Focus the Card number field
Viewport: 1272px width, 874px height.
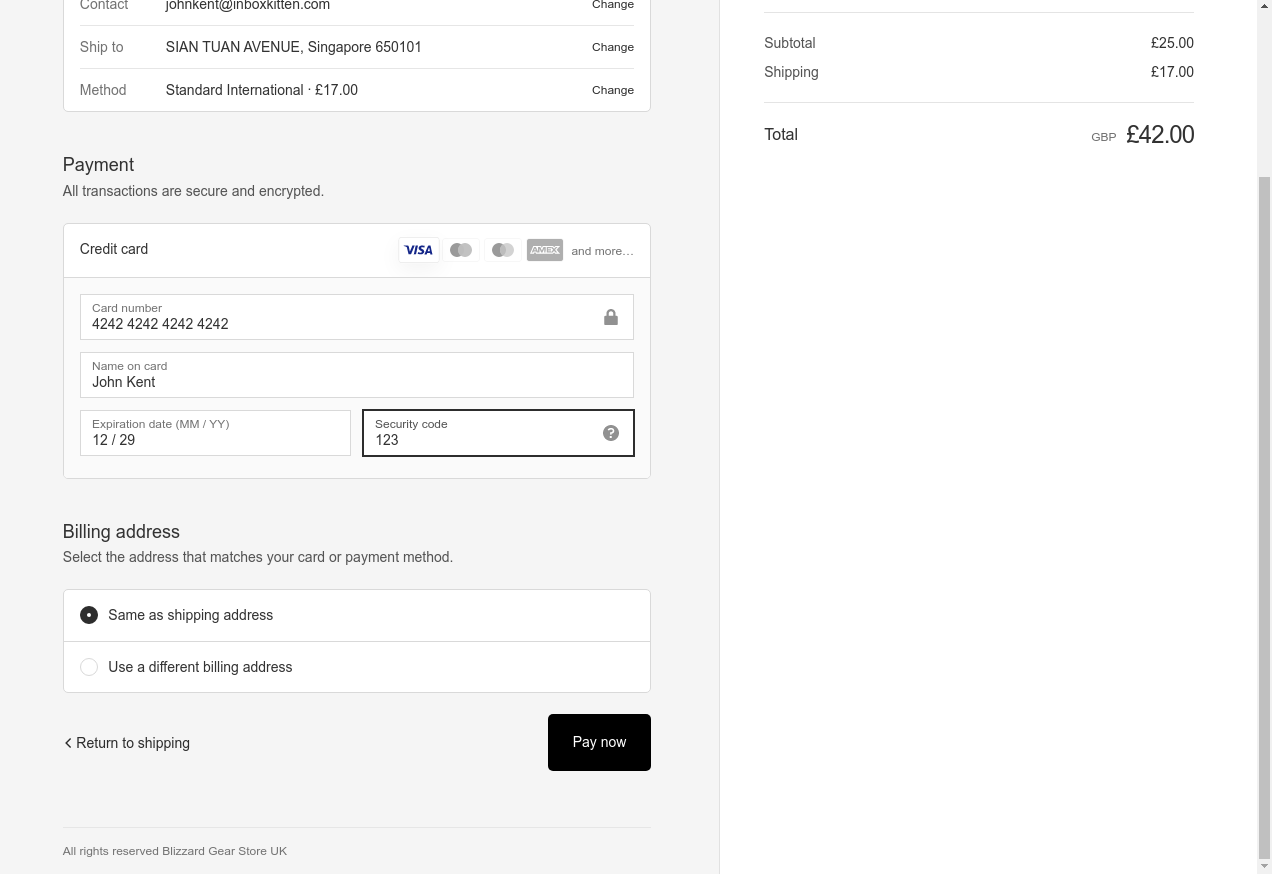(x=357, y=317)
